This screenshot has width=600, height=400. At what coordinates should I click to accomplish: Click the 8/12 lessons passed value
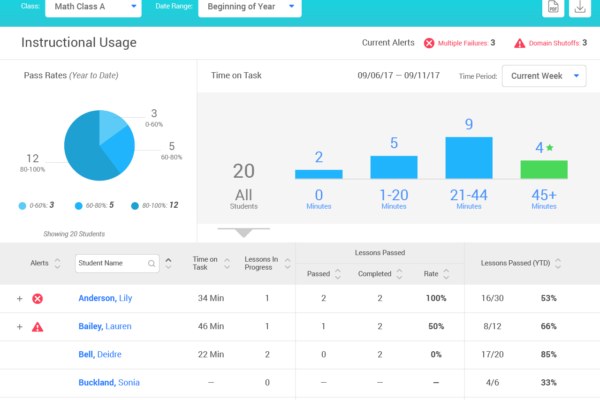click(x=492, y=326)
